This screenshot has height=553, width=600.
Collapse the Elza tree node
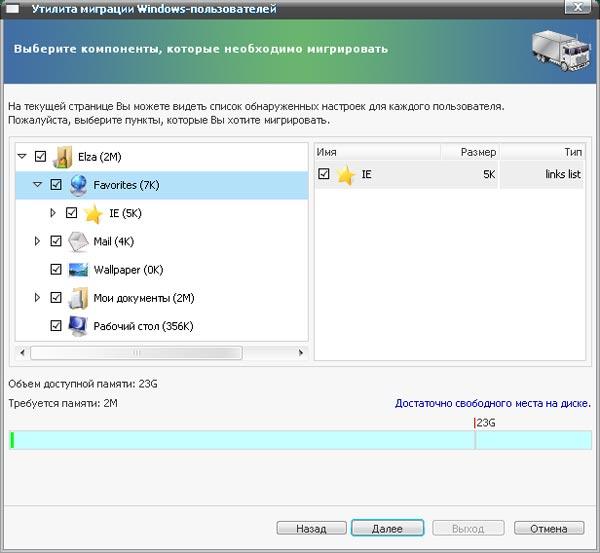pos(22,156)
